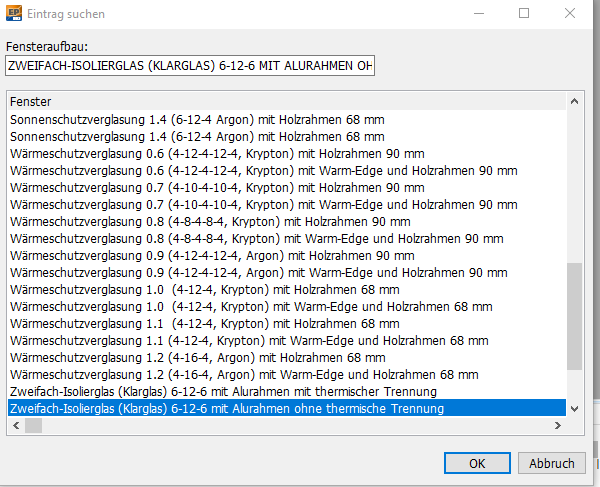Close the Eintrag suchen dialog window
Viewport: 600px width, 487px height.
572,14
